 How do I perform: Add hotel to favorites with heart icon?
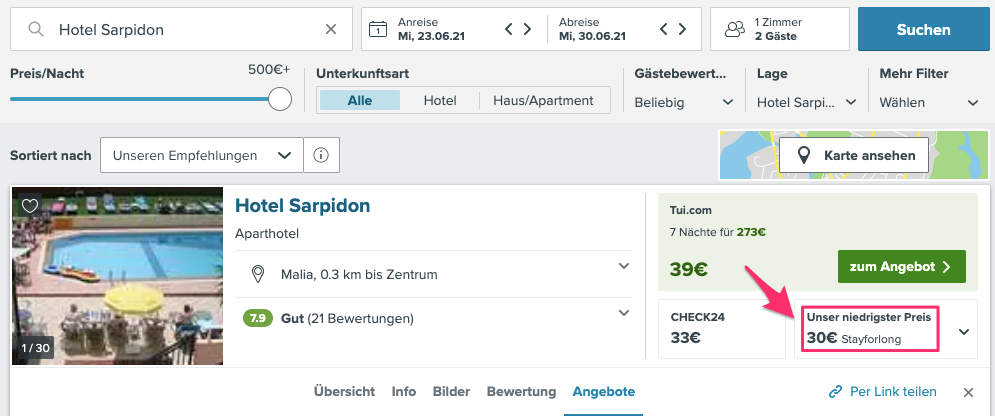coord(30,206)
